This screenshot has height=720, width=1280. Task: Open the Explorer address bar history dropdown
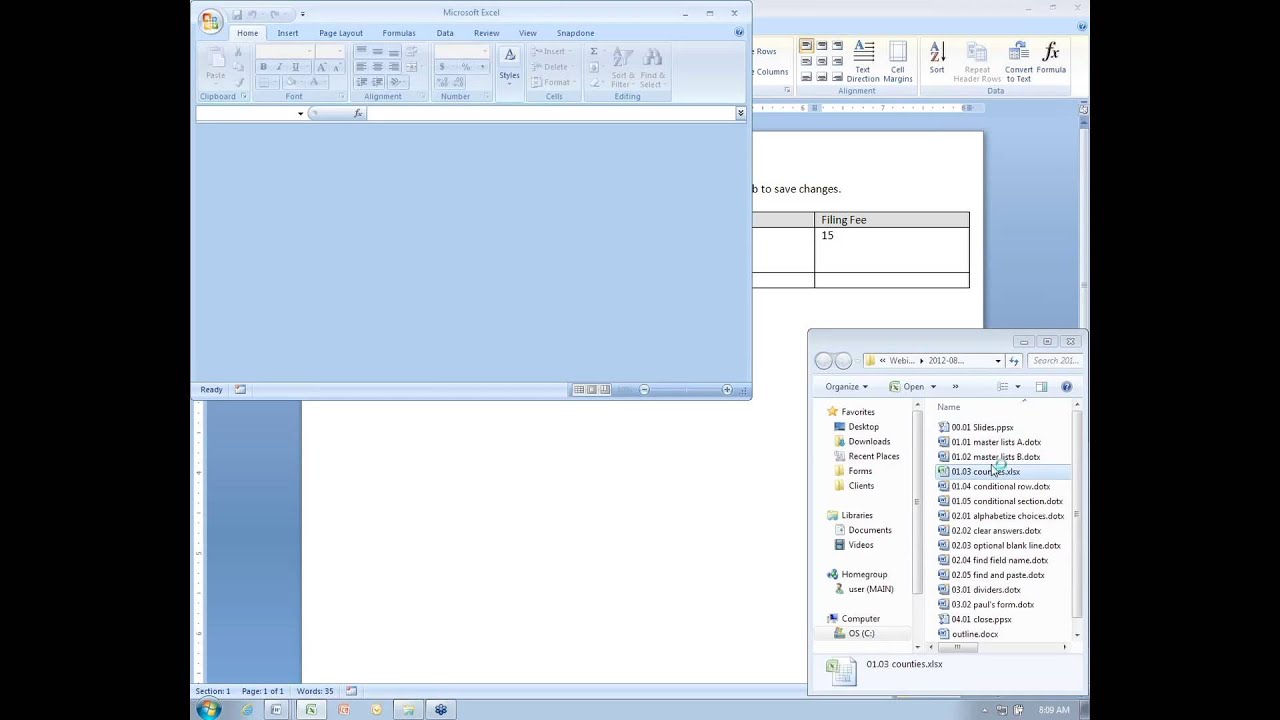coord(997,361)
